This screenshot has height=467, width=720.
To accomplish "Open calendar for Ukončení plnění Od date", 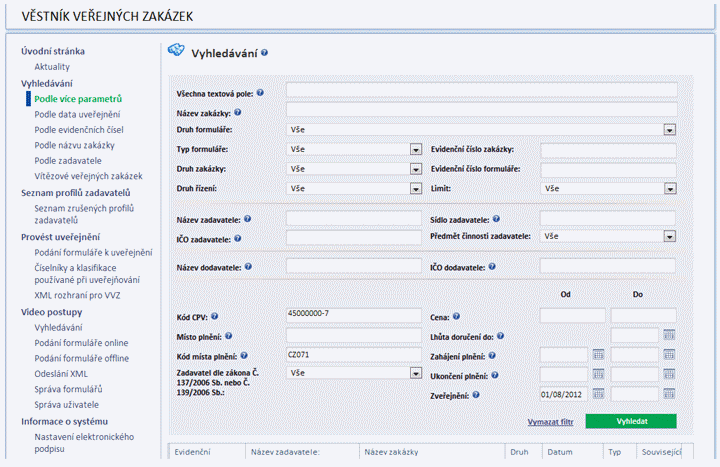I will point(598,374).
